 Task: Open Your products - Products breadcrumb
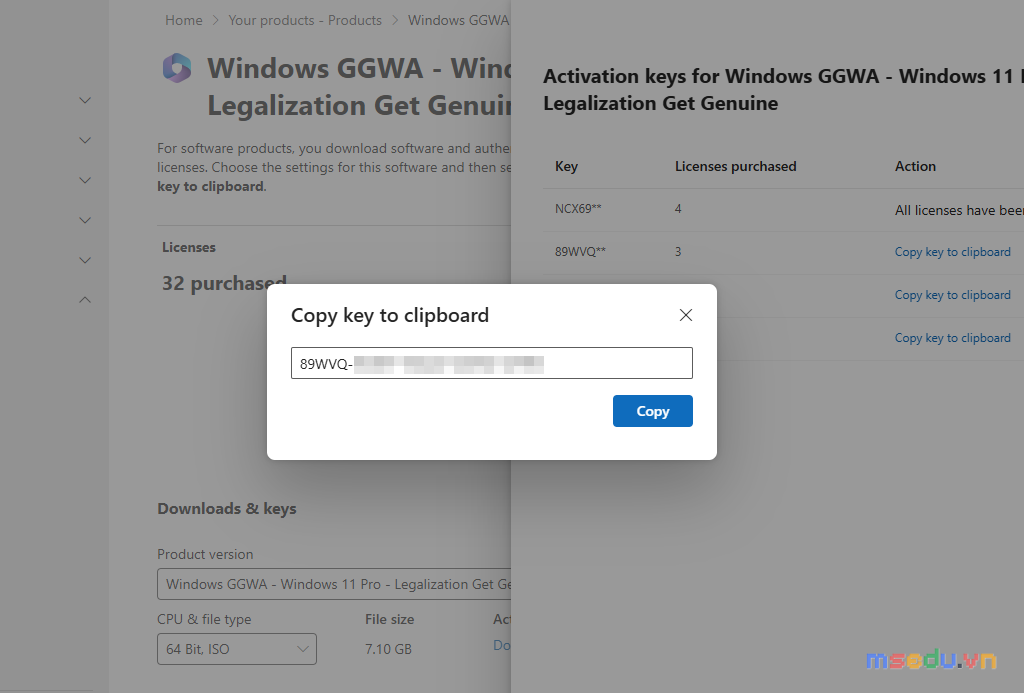tap(305, 20)
